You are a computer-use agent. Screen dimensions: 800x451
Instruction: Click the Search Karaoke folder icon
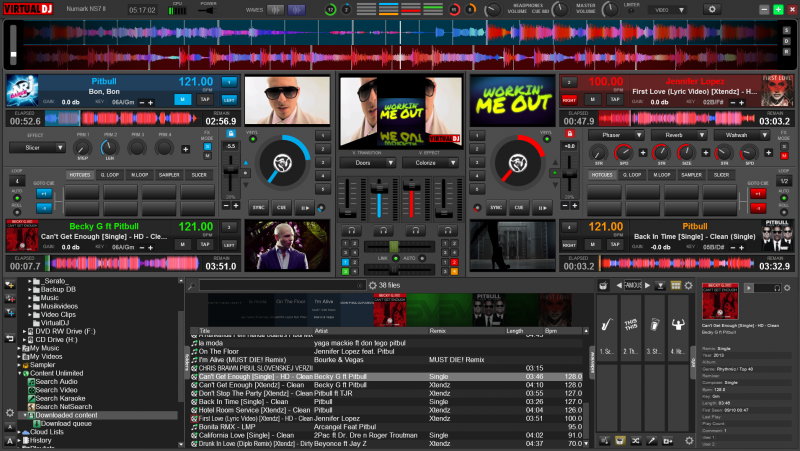coord(31,399)
